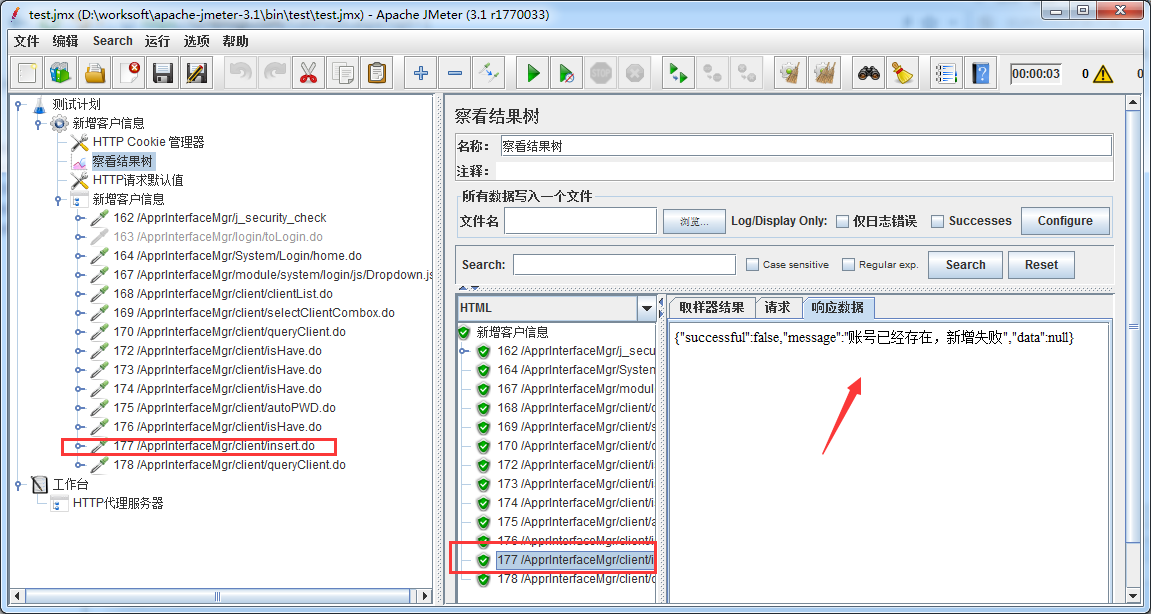This screenshot has width=1151, height=614.
Task: Click the Search button beside Reset
Action: (965, 265)
